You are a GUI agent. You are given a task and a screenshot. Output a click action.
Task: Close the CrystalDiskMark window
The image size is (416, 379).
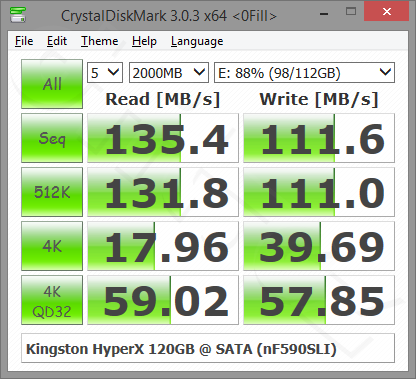click(387, 12)
